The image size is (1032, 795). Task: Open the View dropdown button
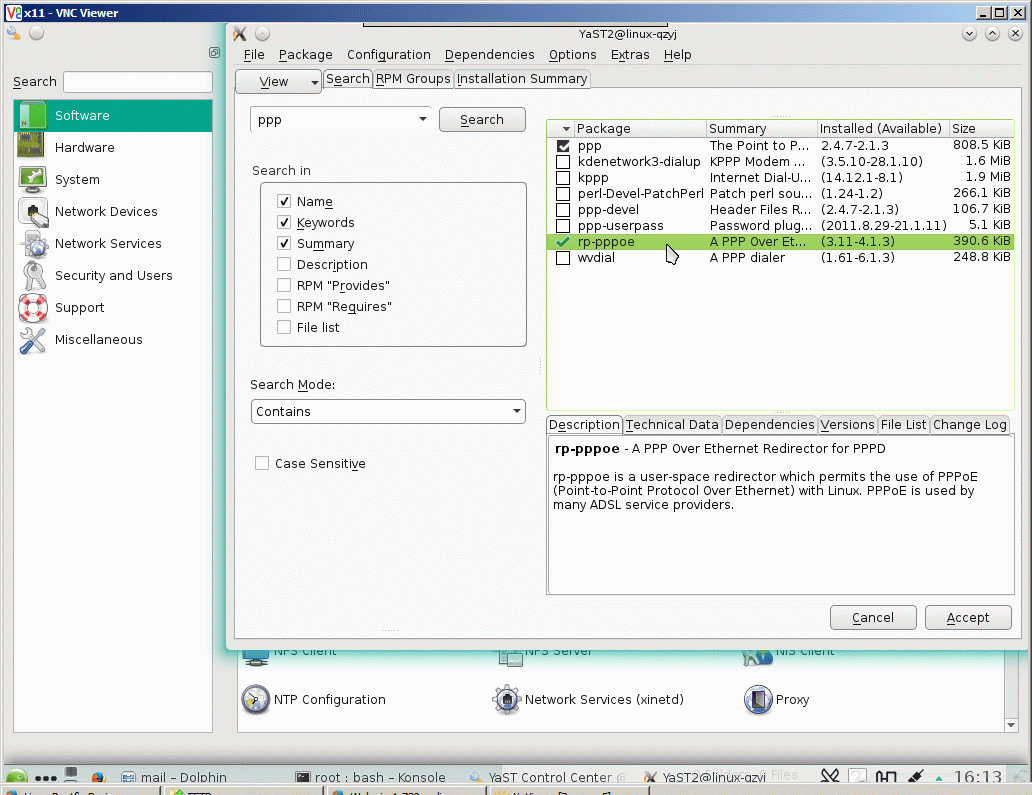(278, 82)
